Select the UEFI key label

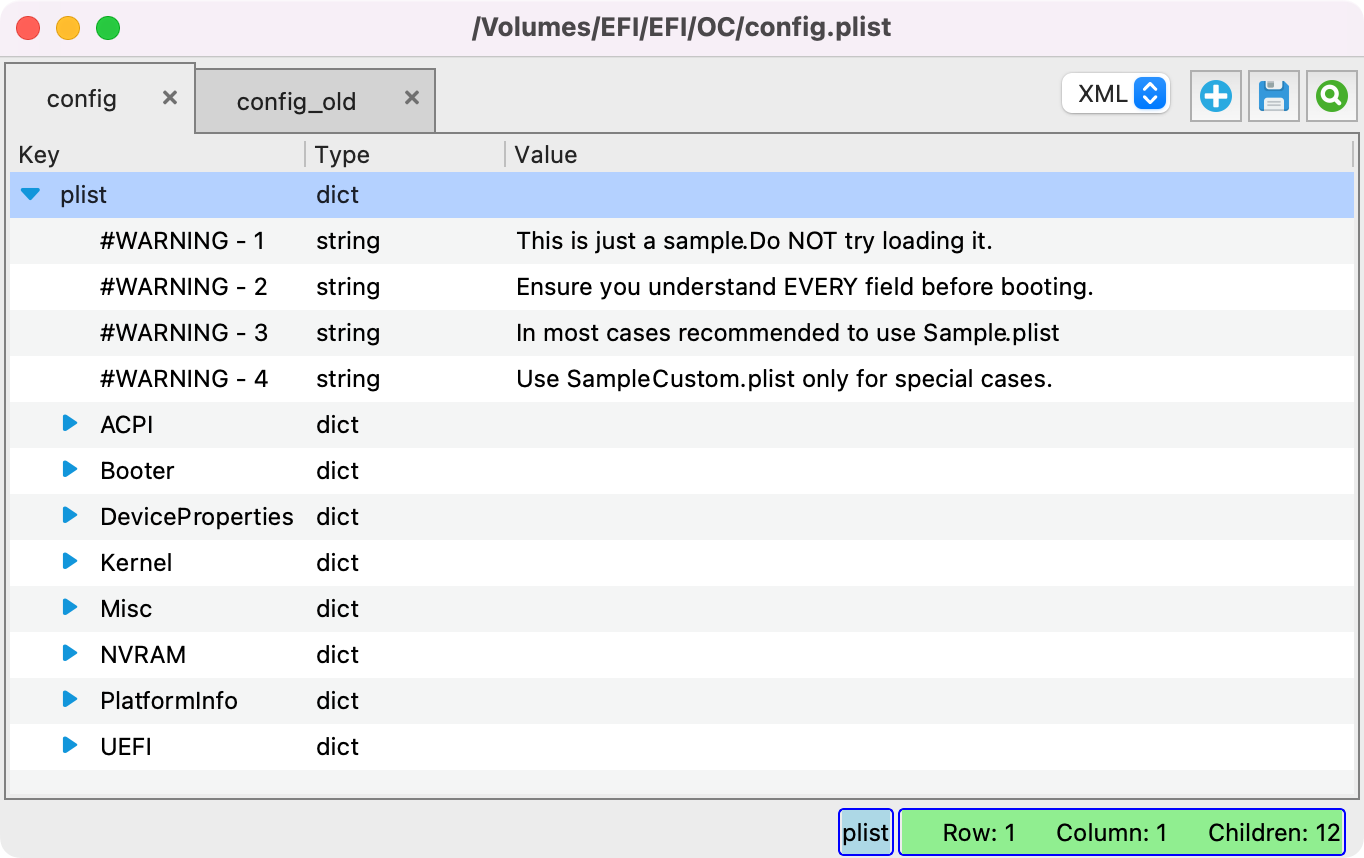pos(126,747)
